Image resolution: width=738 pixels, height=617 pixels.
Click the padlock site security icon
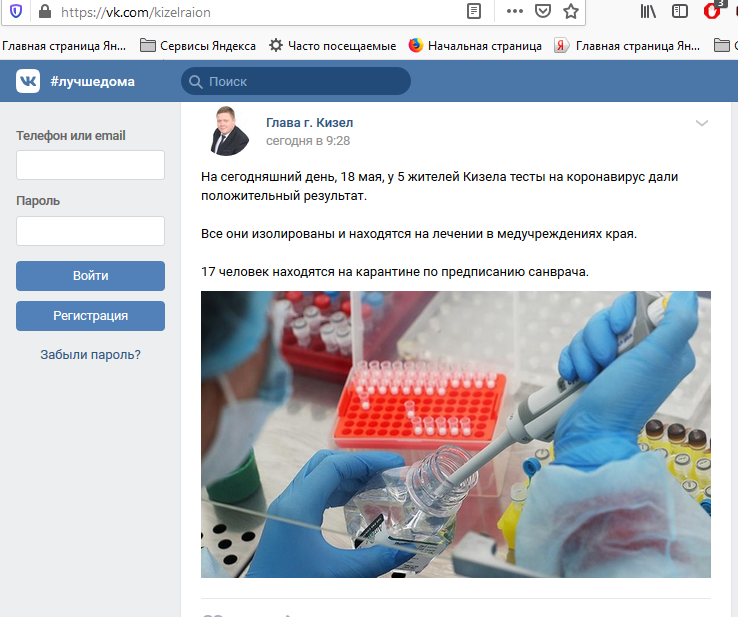point(44,12)
